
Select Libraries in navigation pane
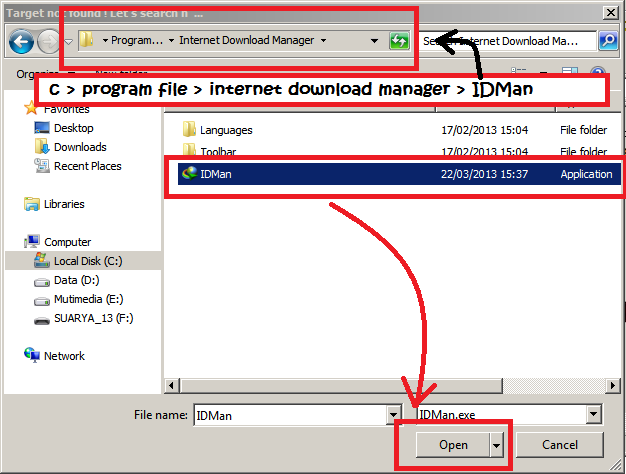click(64, 204)
